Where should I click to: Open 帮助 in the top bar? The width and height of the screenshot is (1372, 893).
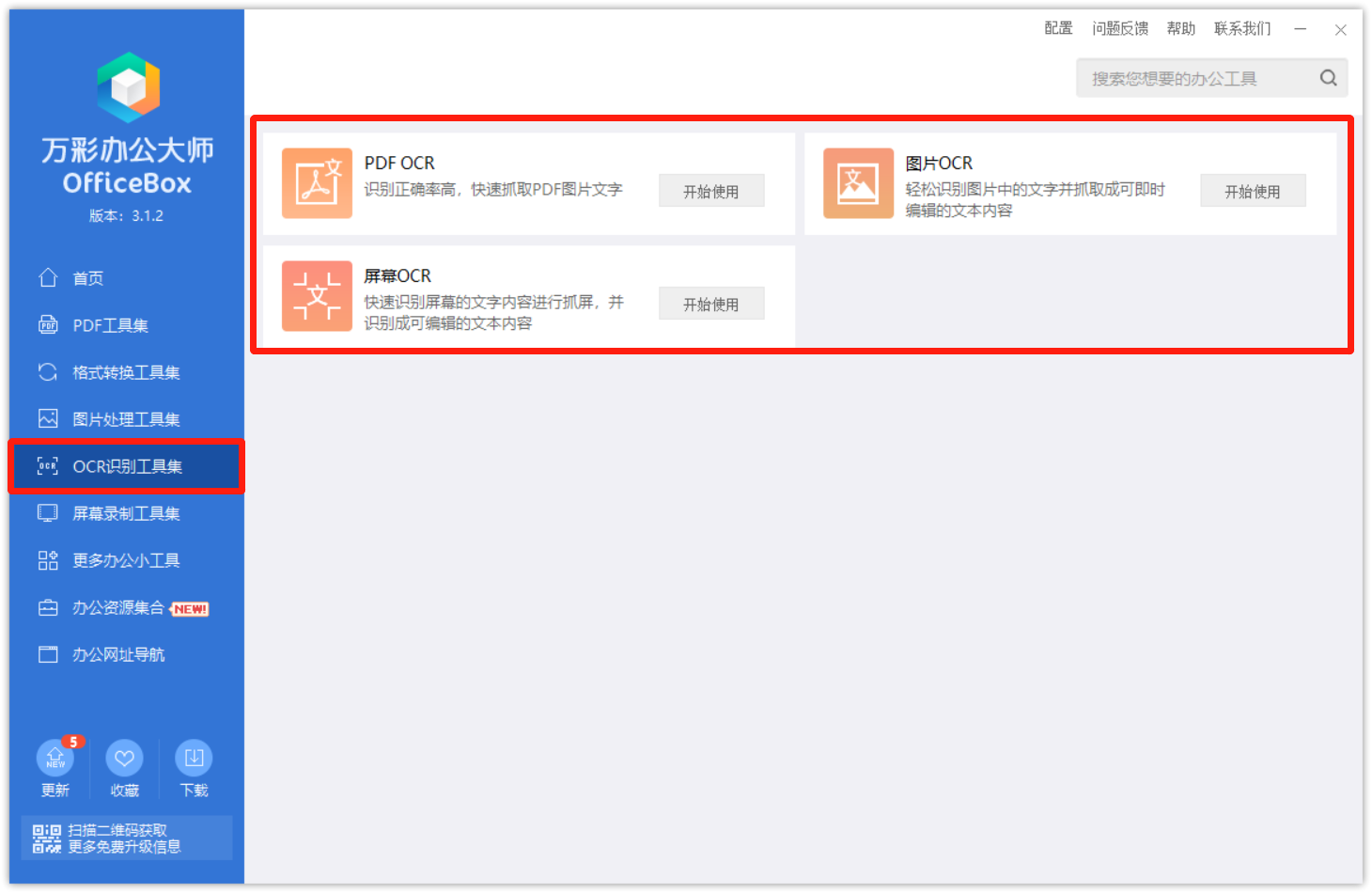click(1181, 28)
